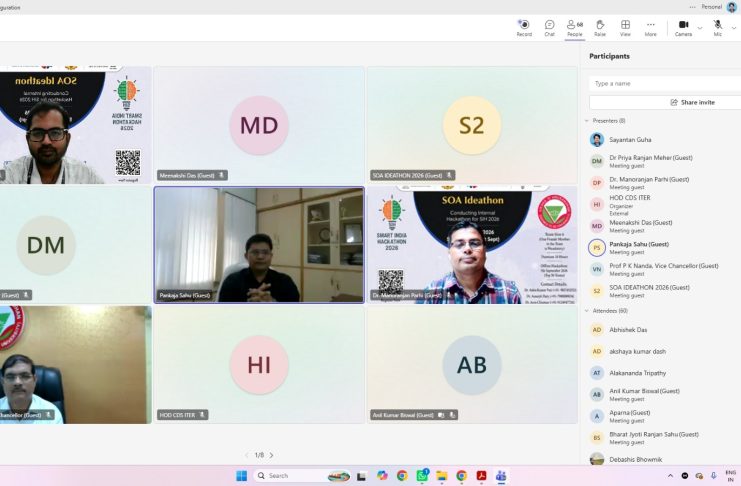
Task: Open the View layout options
Action: click(625, 28)
